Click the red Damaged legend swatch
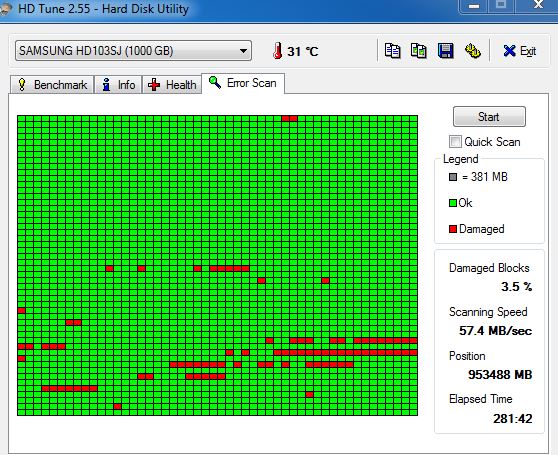This screenshot has height=455, width=558. pos(453,229)
